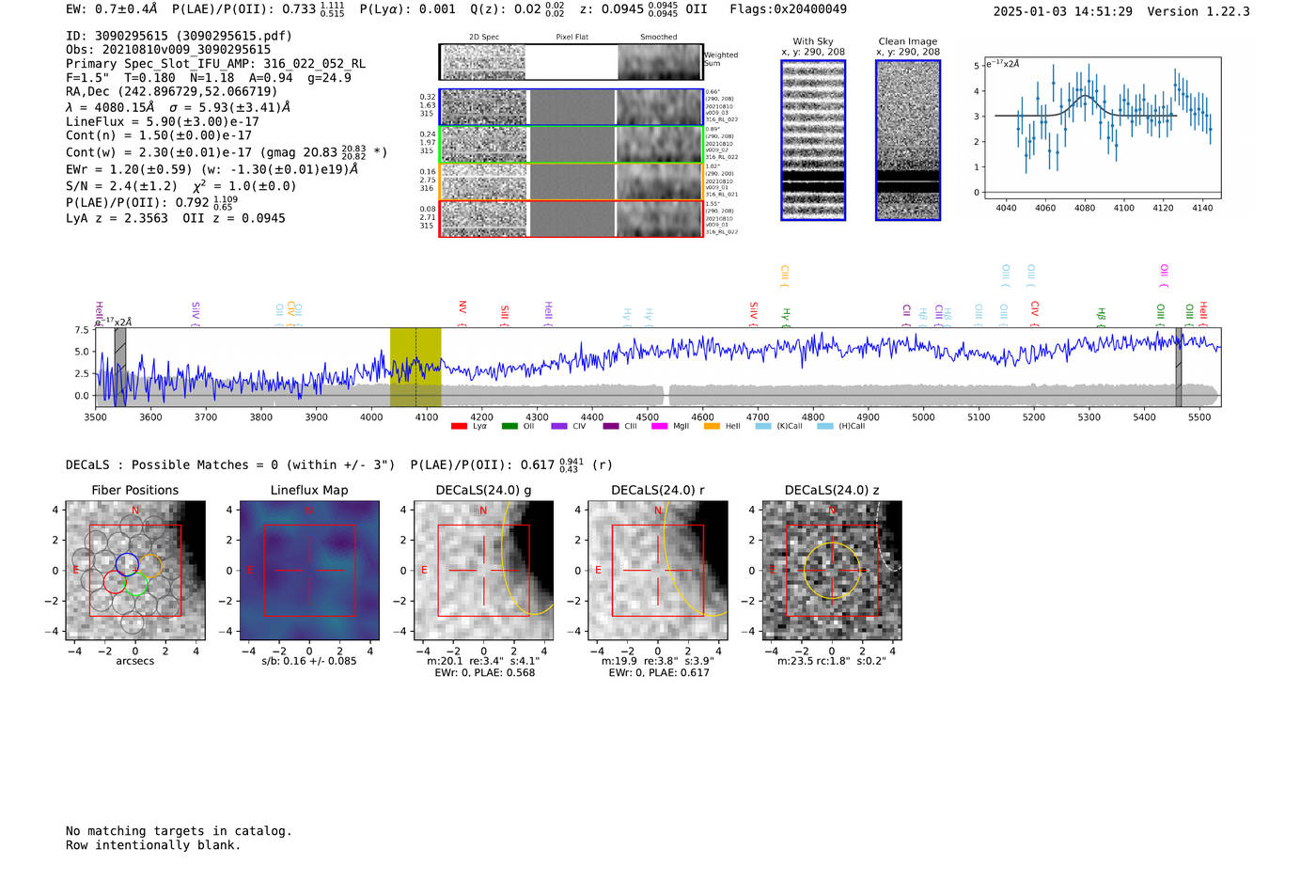Click the red NV line marker

(x=462, y=311)
